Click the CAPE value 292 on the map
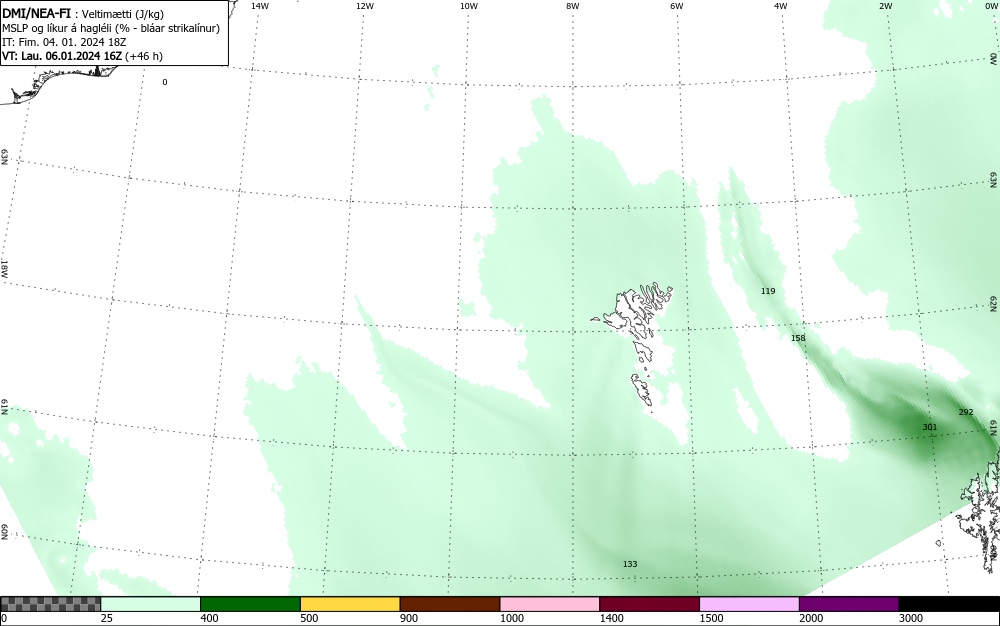Image resolution: width=1000 pixels, height=626 pixels. pyautogui.click(x=966, y=412)
